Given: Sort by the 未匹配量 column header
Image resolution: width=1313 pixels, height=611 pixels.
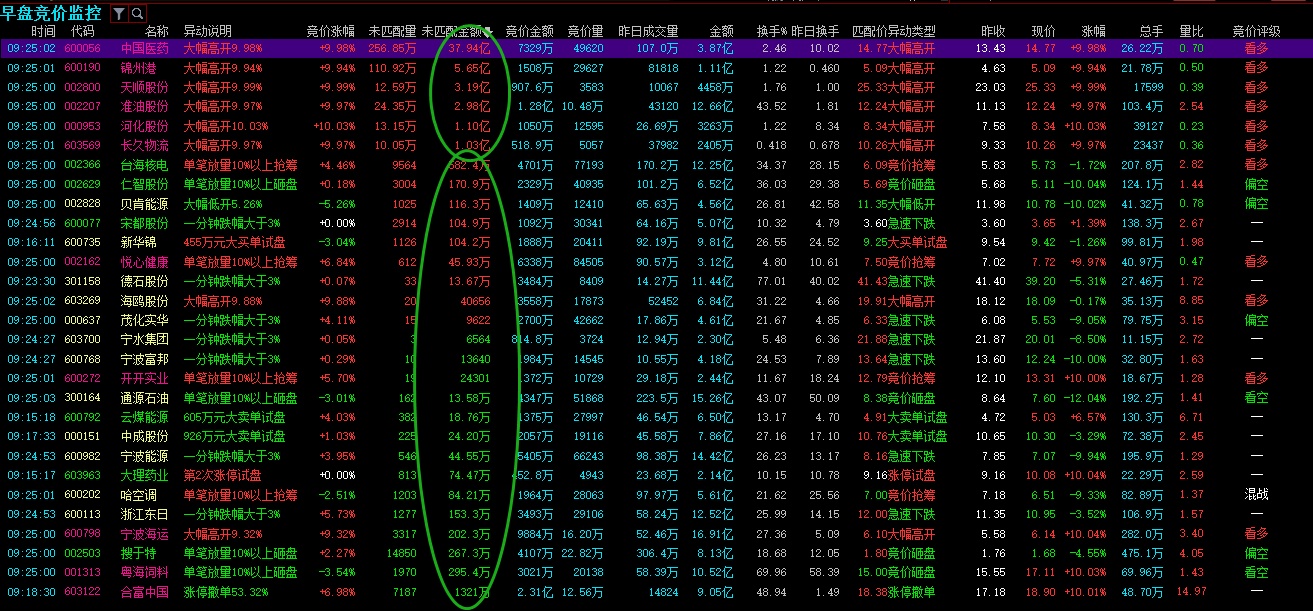Looking at the screenshot, I should 392,32.
